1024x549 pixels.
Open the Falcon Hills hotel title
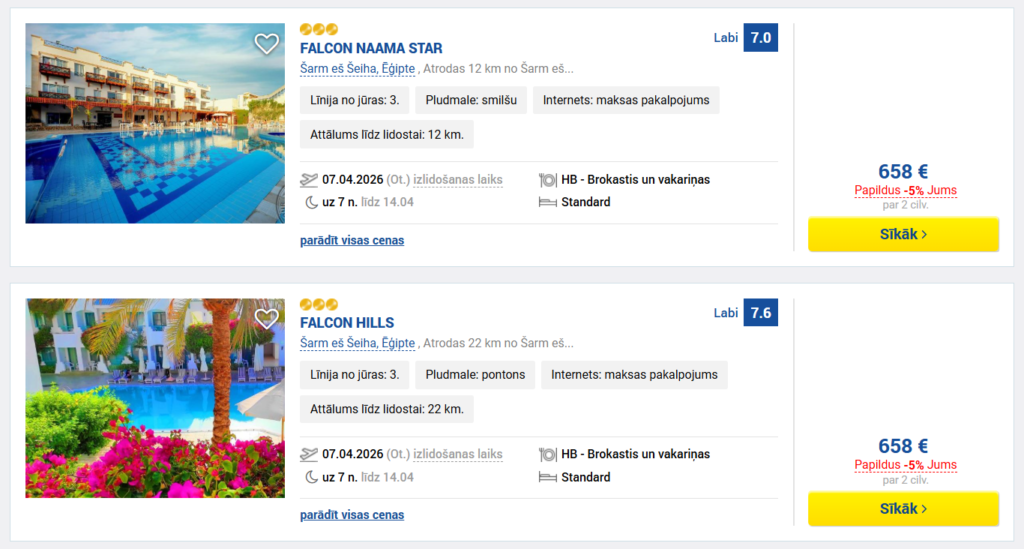pyautogui.click(x=347, y=322)
